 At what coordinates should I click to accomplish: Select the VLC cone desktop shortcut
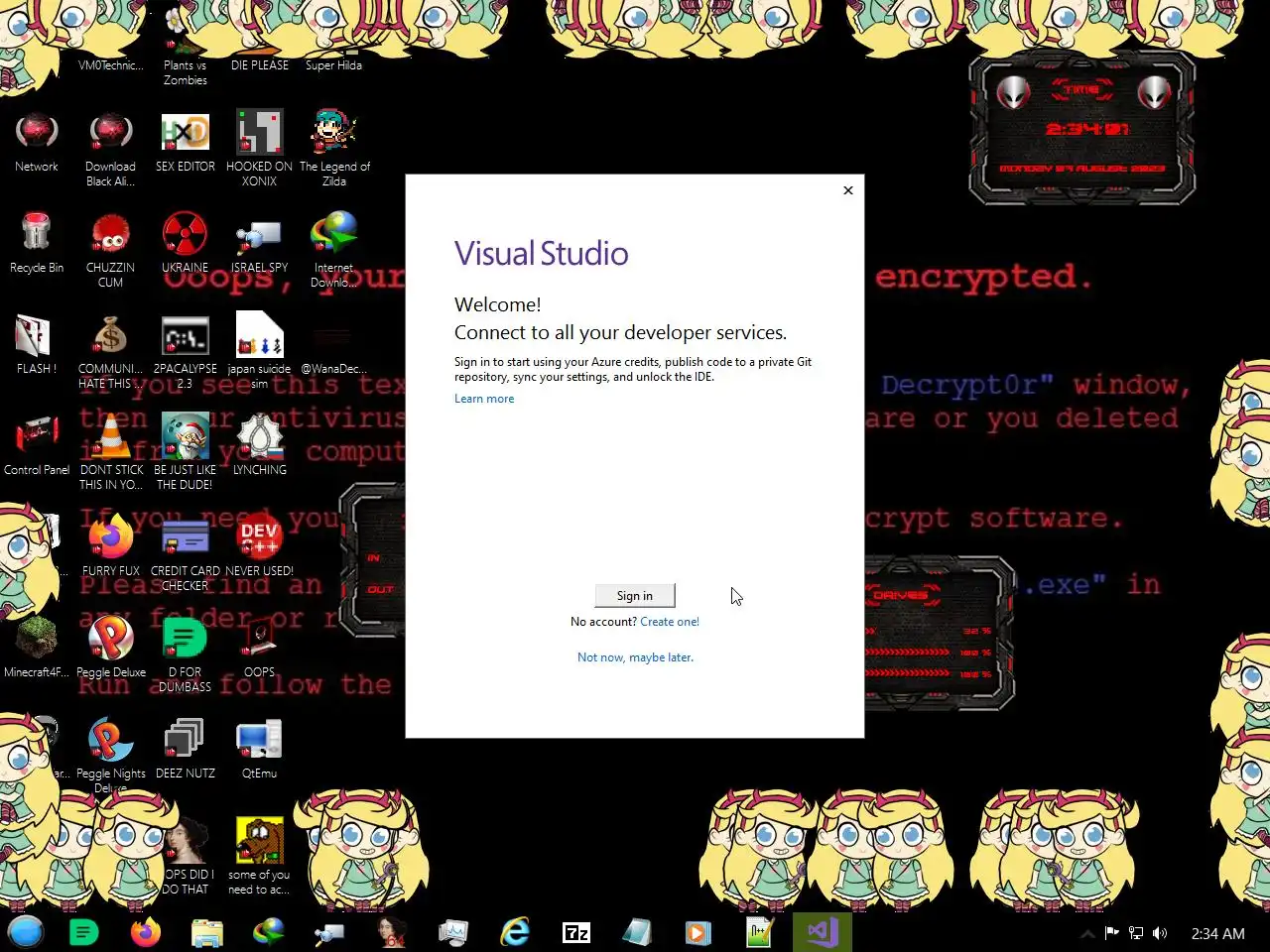click(x=111, y=452)
